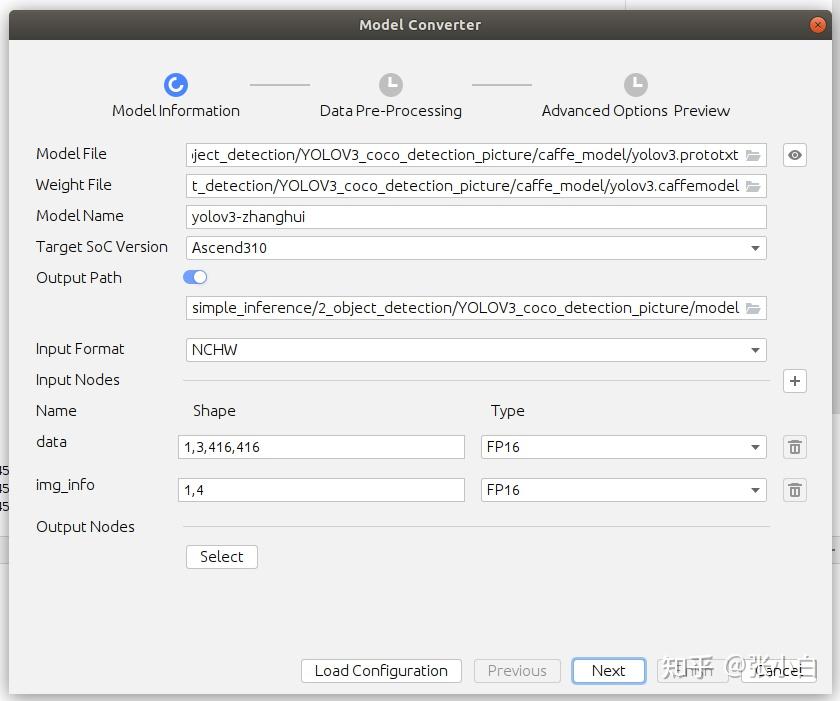Delete the img_info input node
Screen dimensions: 840x701
(x=795, y=490)
